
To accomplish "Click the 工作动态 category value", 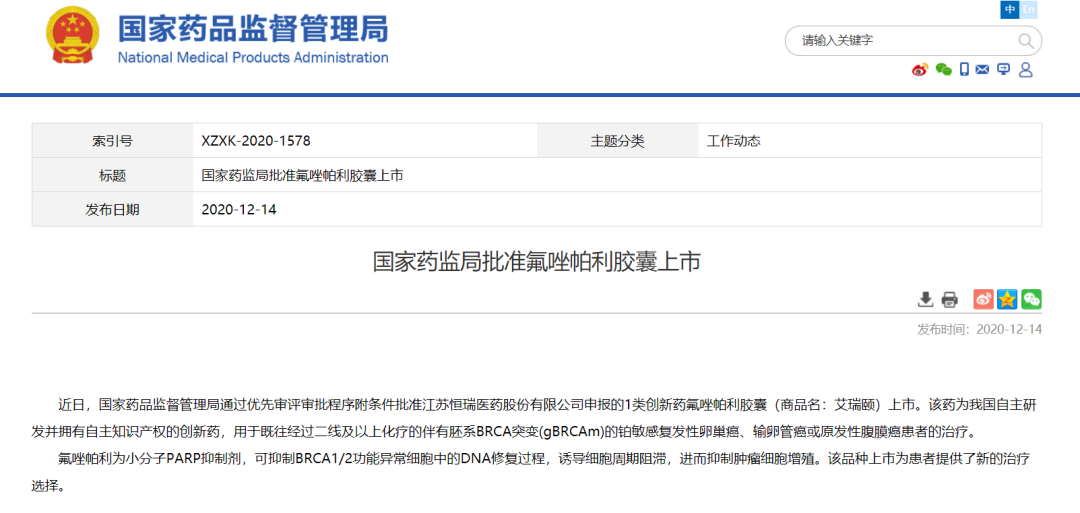I will [734, 141].
